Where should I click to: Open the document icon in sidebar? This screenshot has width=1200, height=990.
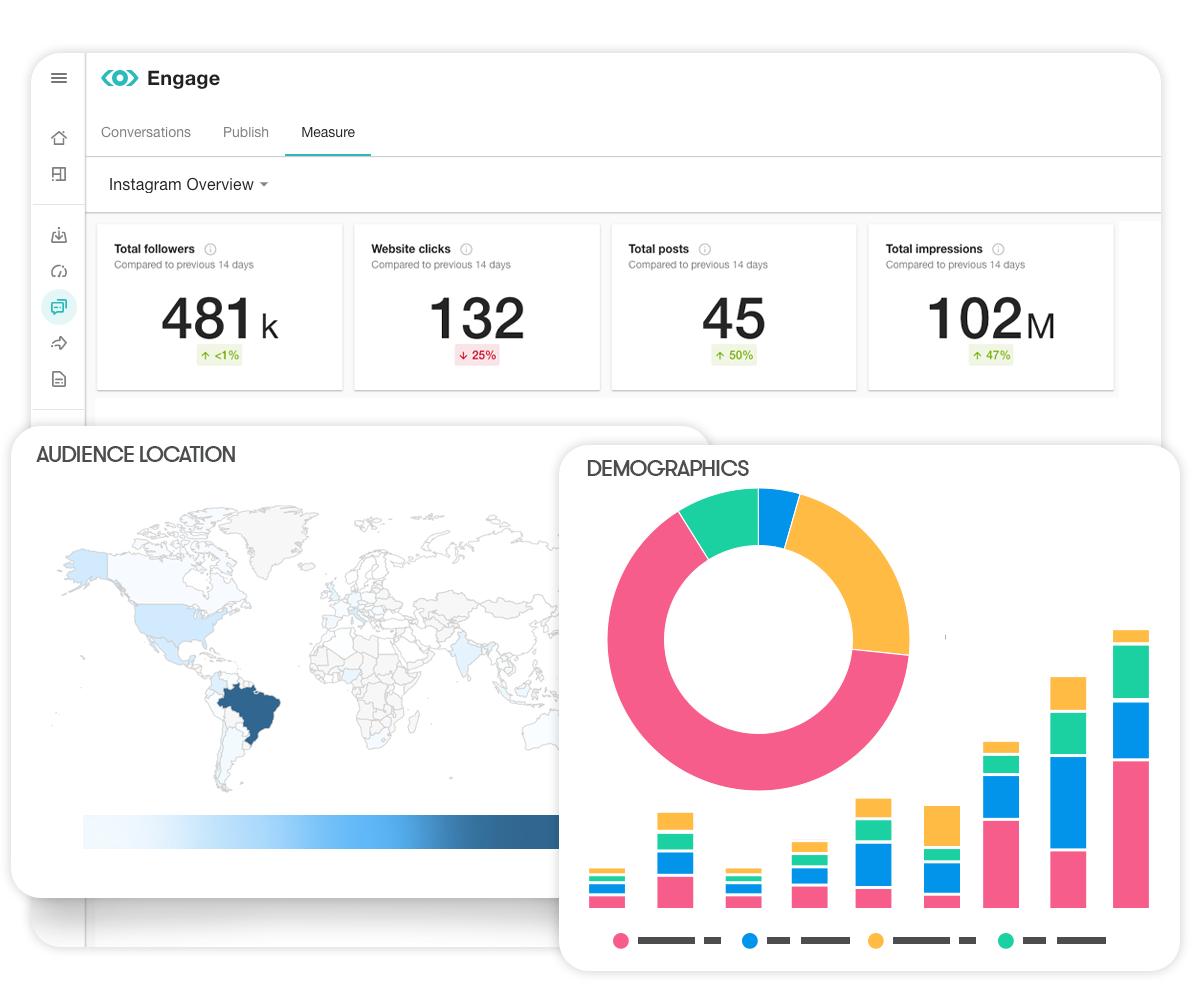(58, 379)
